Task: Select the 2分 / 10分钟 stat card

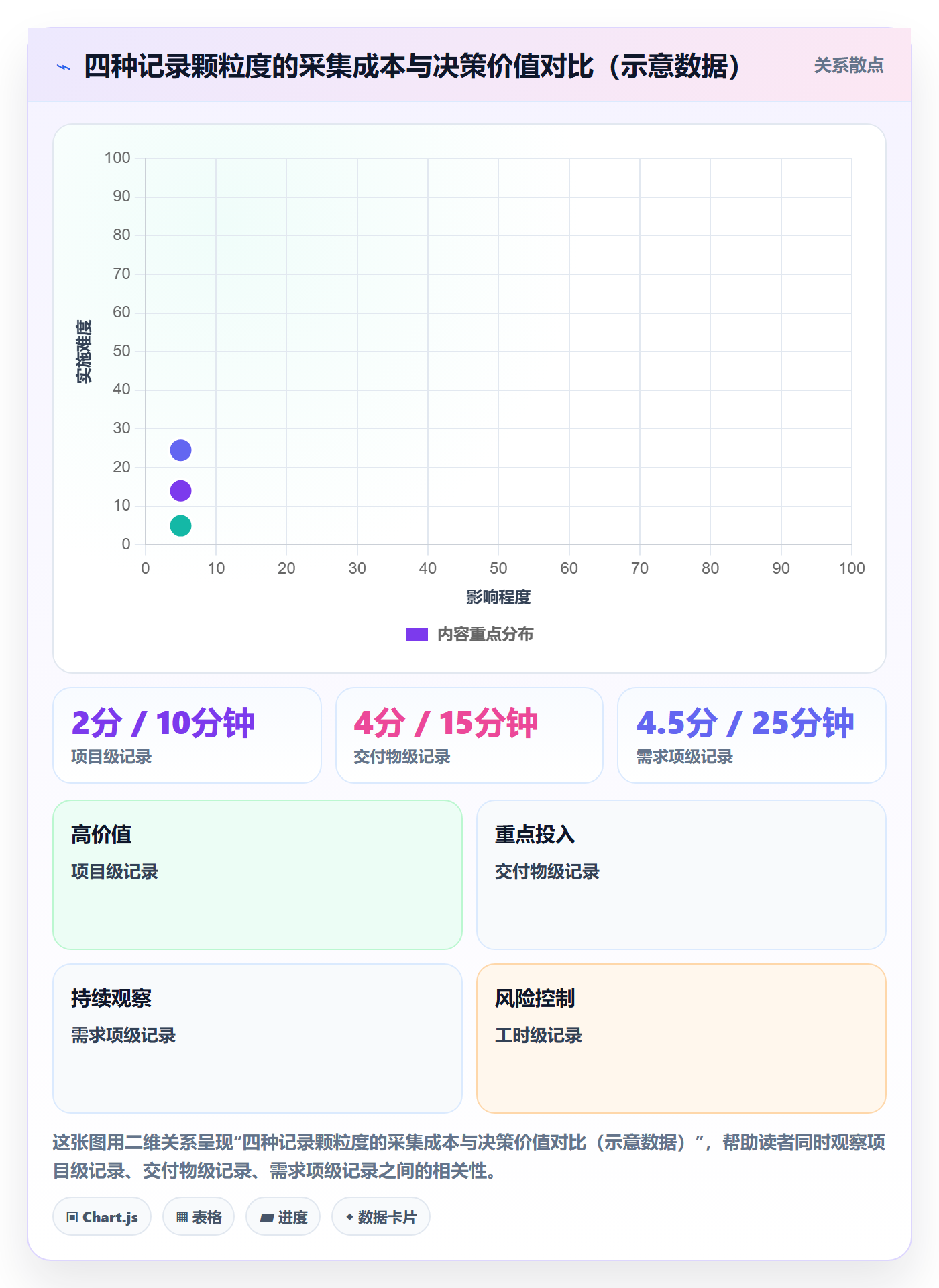Action: [187, 735]
